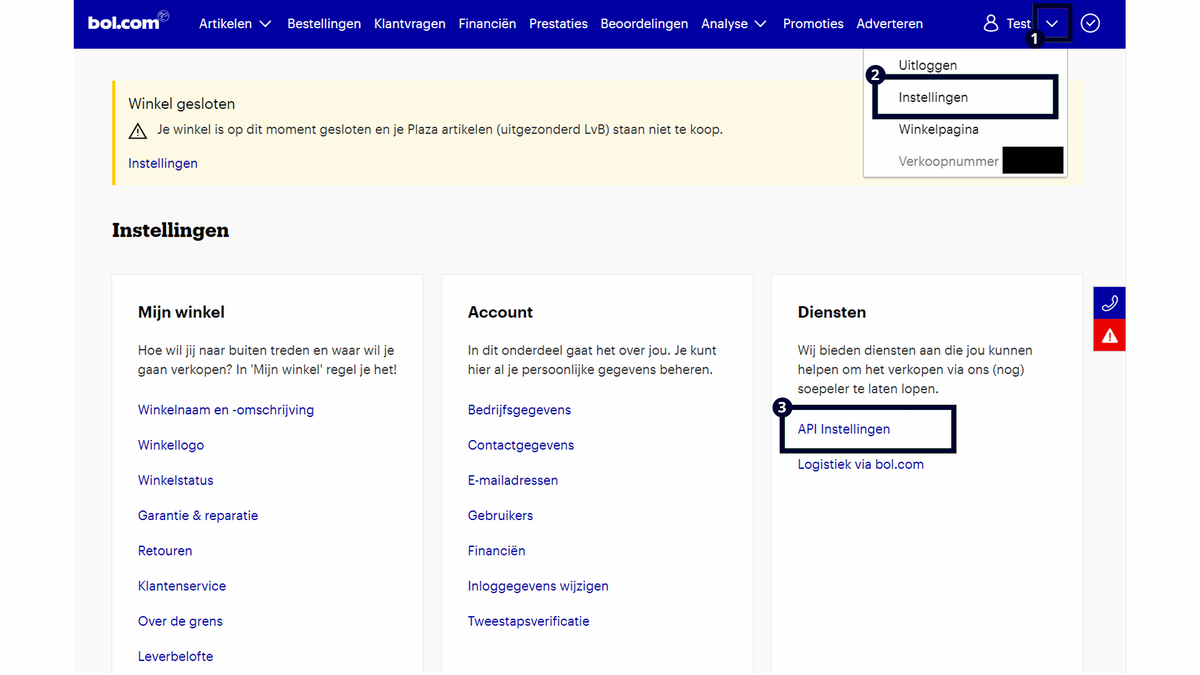Image resolution: width=1200 pixels, height=675 pixels.
Task: Open the Bestellingen menu
Action: 324,23
